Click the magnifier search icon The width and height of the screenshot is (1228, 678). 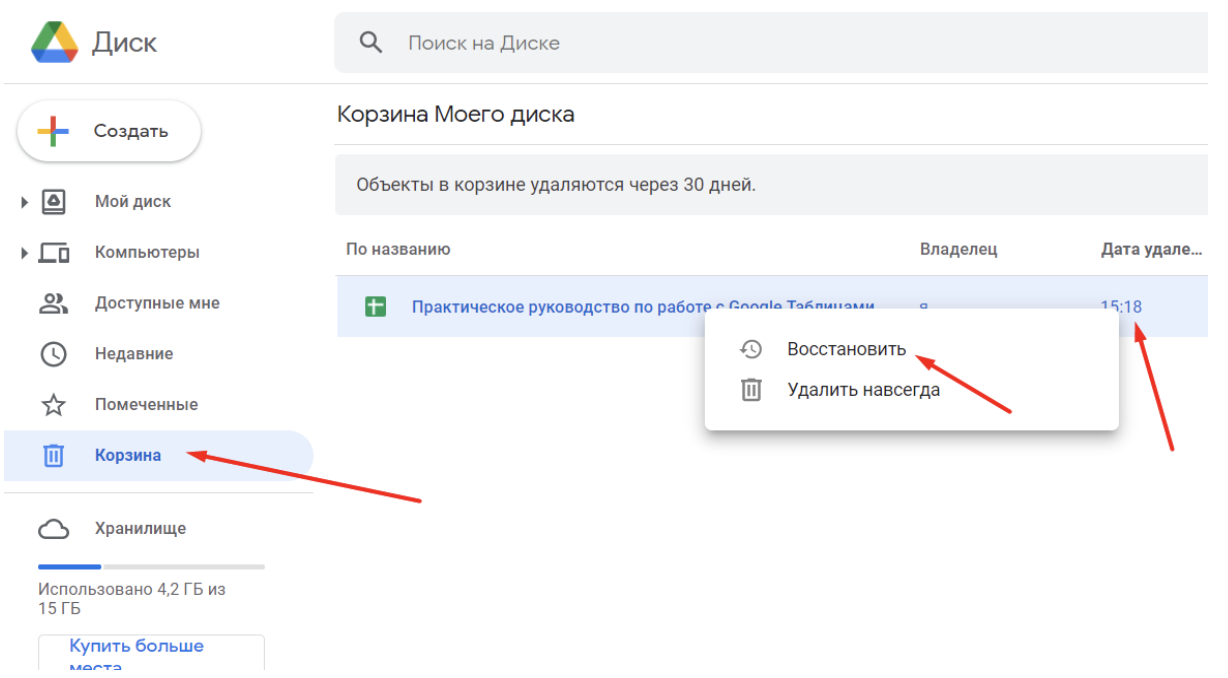[x=371, y=43]
